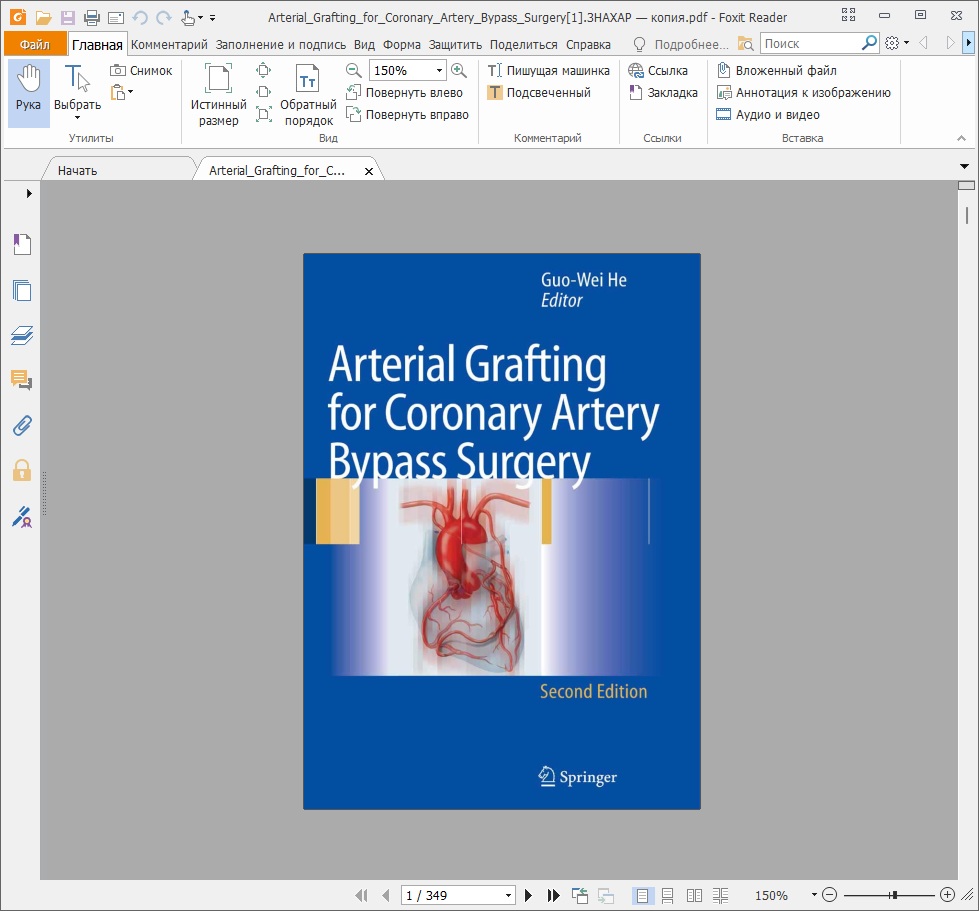Attach a Вложенный файл

[x=777, y=71]
